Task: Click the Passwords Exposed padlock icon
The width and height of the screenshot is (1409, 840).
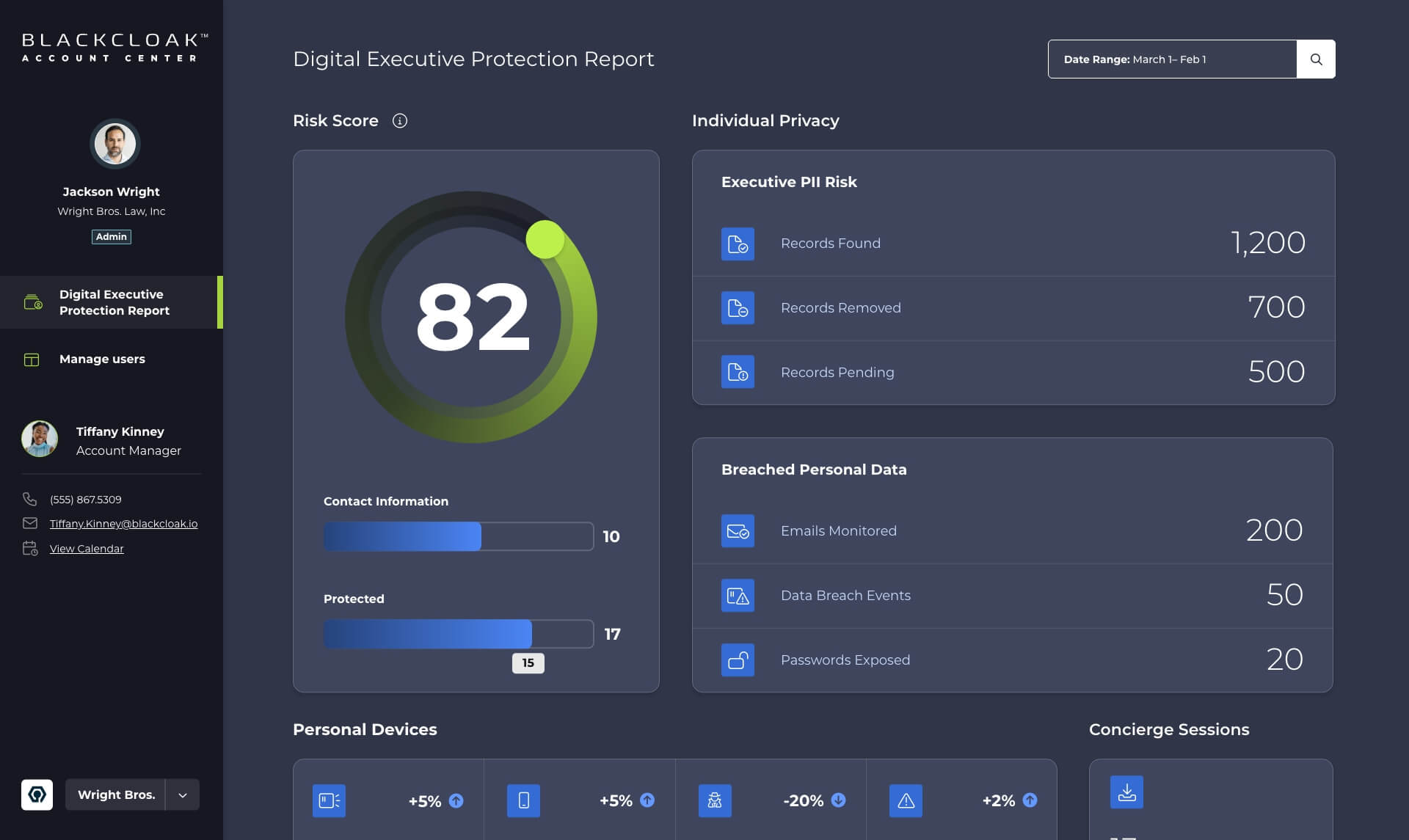Action: [x=738, y=660]
